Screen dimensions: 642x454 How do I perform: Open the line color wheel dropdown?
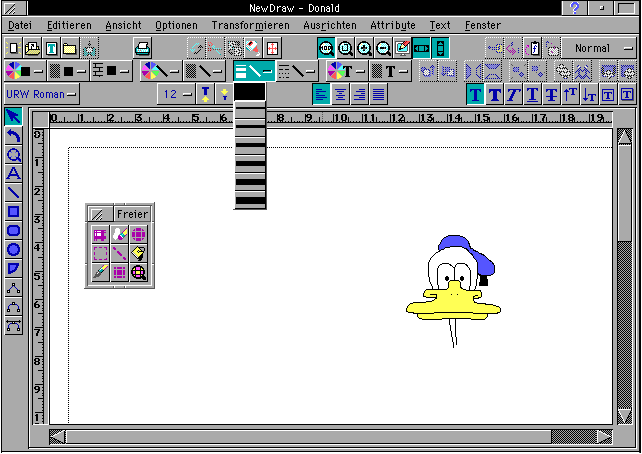161,71
